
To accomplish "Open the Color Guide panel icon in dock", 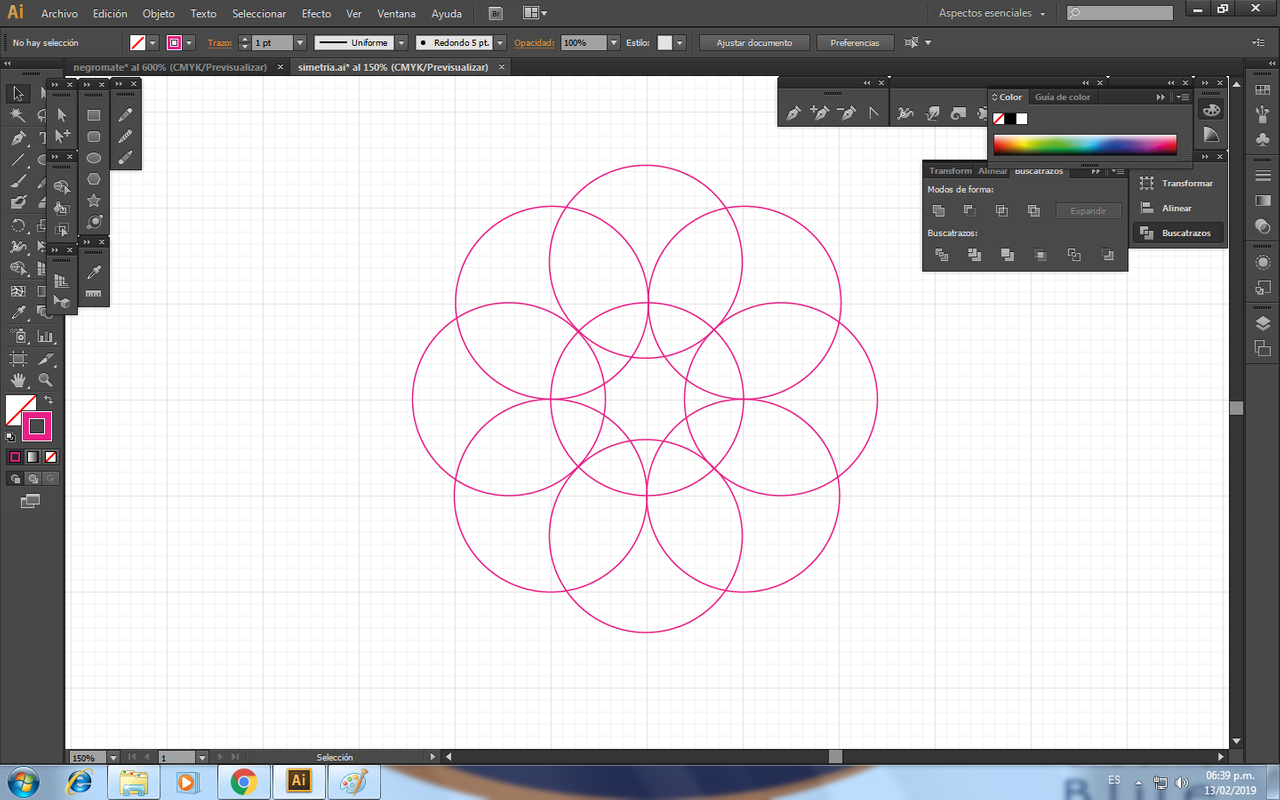I will click(x=1211, y=134).
